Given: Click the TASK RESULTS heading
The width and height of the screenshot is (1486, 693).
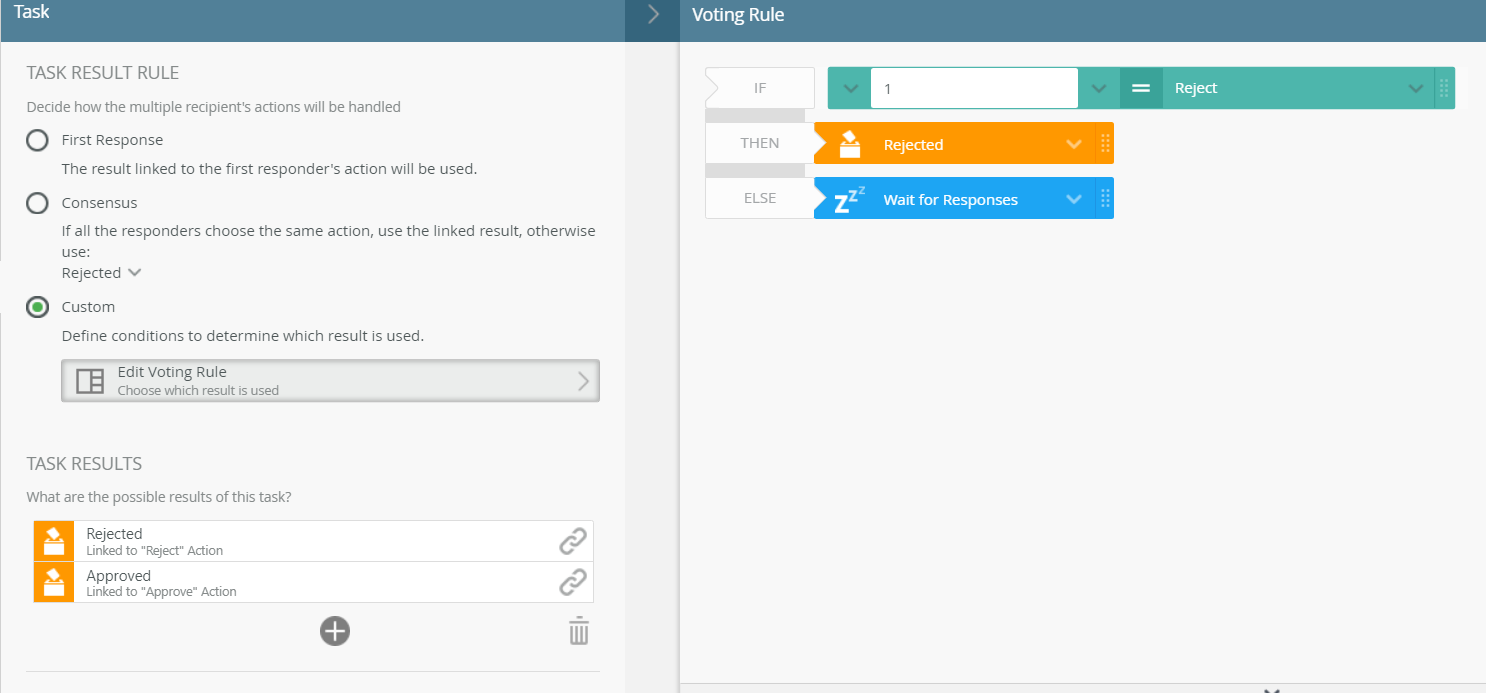Looking at the screenshot, I should [84, 464].
